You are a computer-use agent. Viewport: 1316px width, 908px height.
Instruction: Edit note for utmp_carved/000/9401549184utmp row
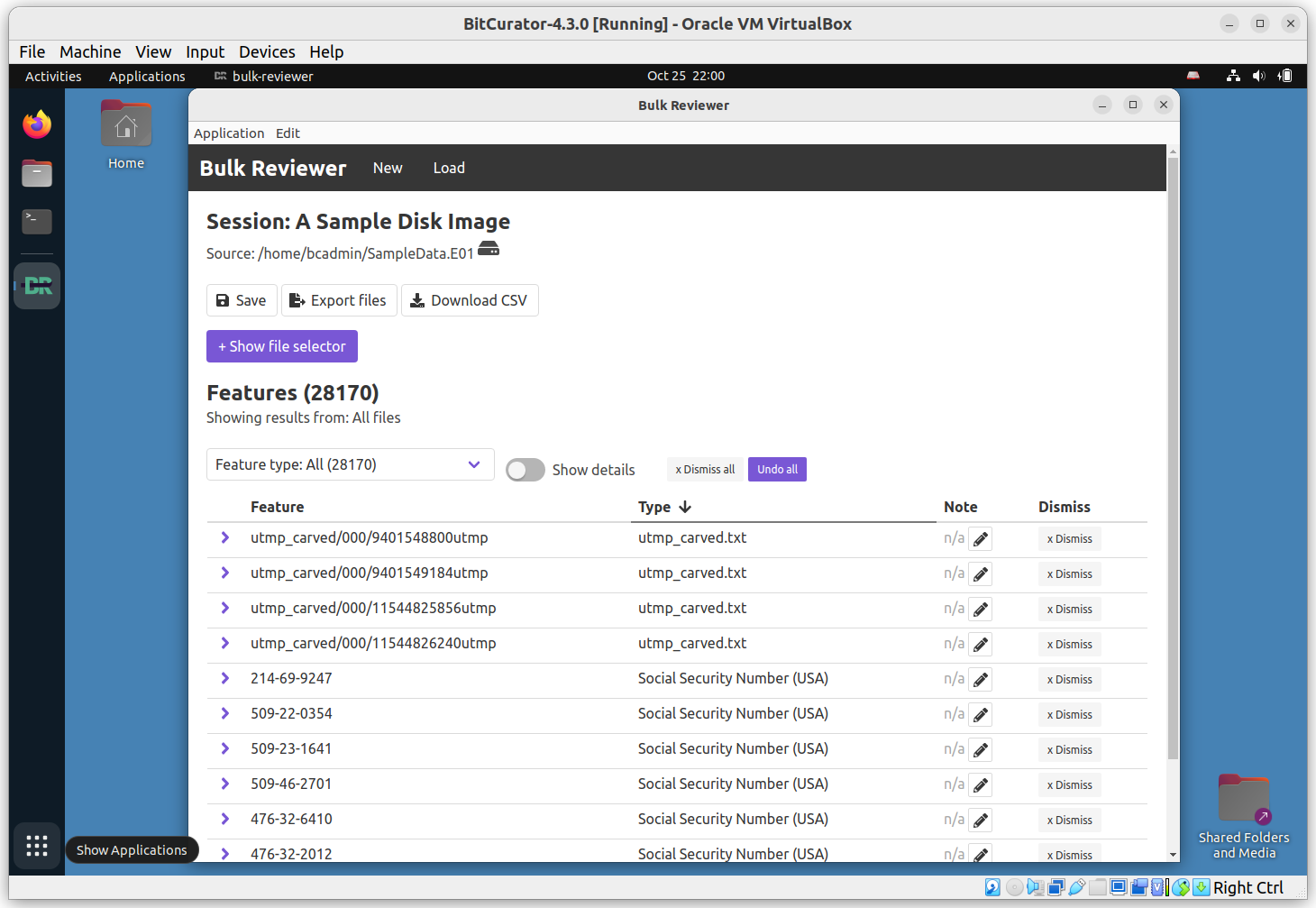981,574
